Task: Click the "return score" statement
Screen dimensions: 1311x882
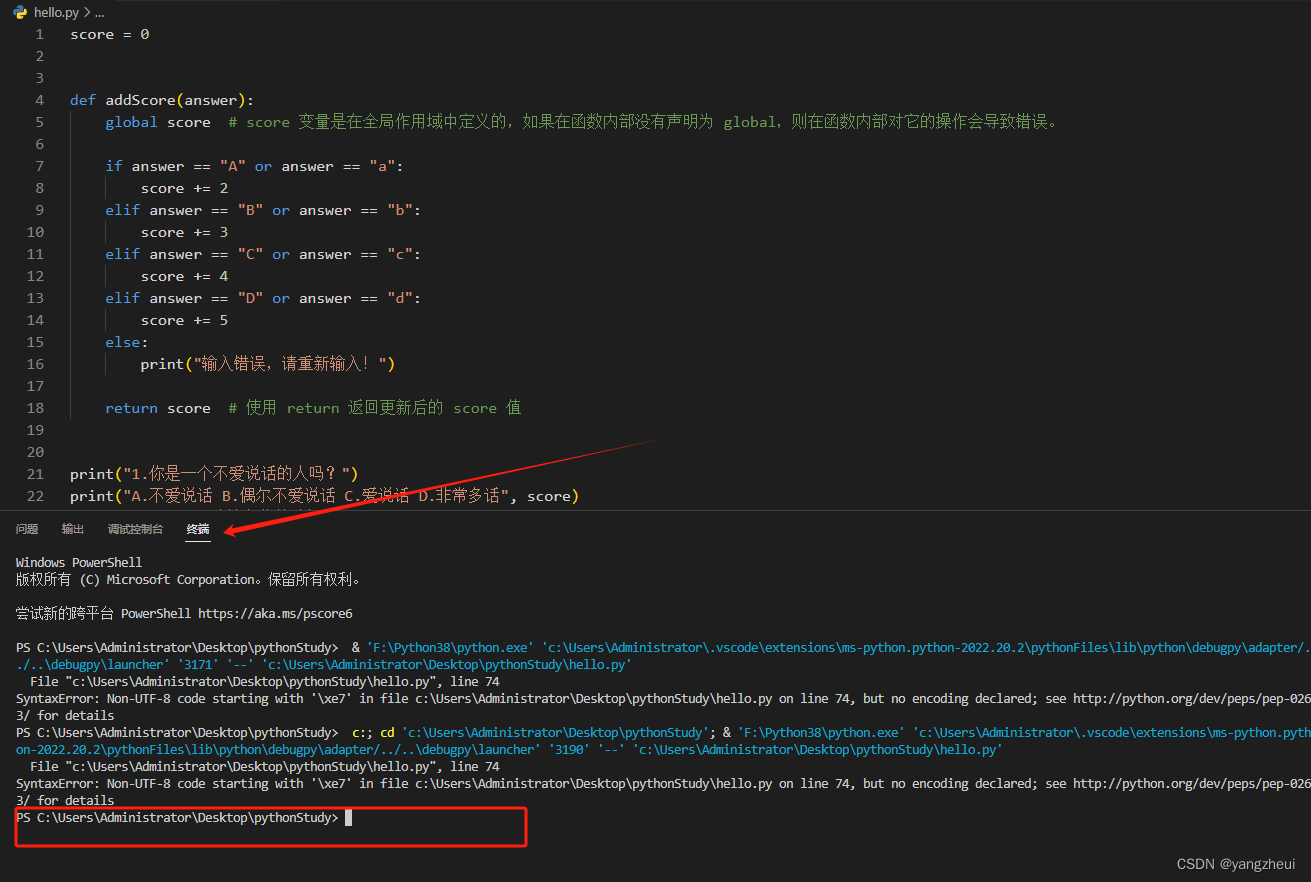Action: [158, 408]
